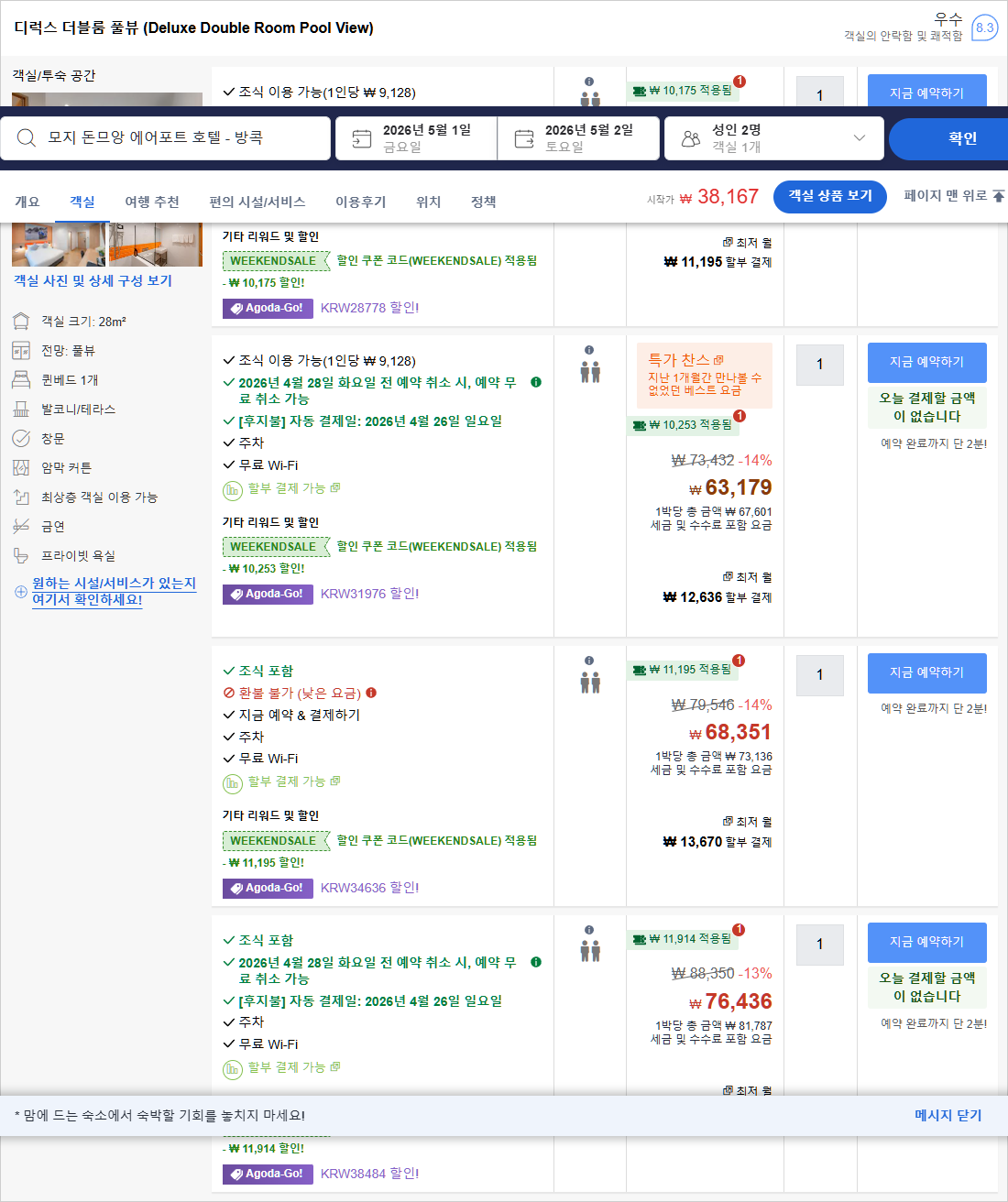Click the room size house icon

point(21,322)
